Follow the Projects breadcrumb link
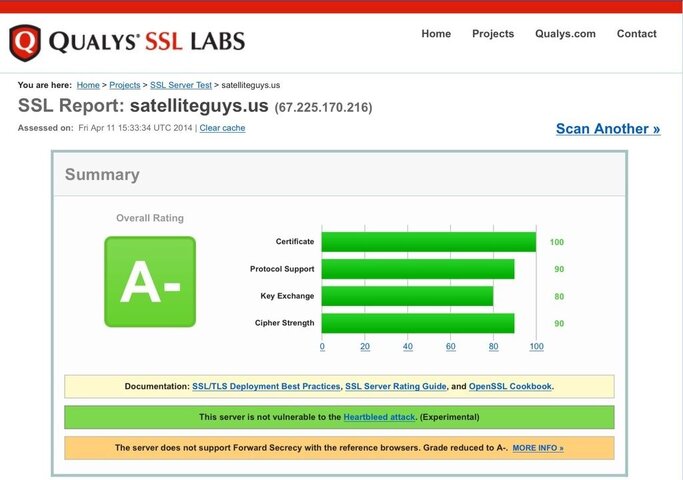 pos(125,85)
